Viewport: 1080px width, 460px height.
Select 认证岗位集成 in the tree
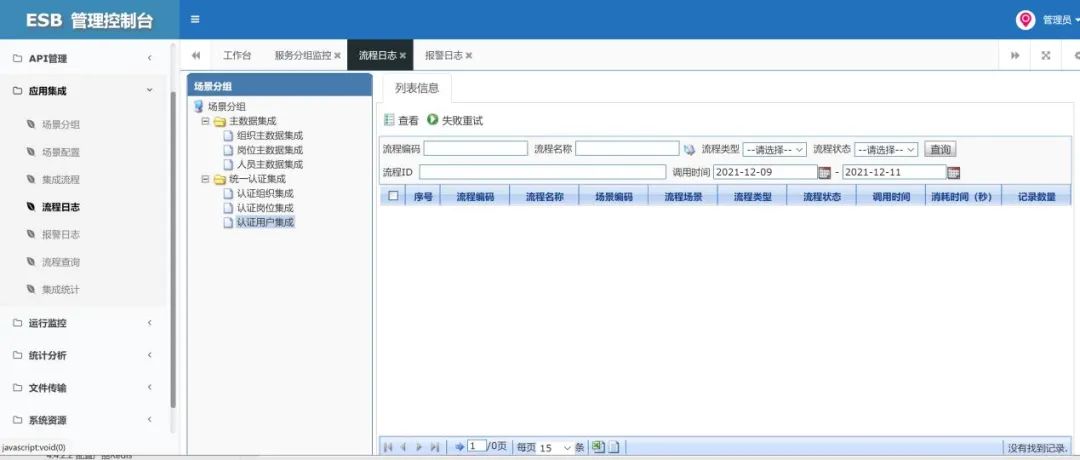point(265,208)
